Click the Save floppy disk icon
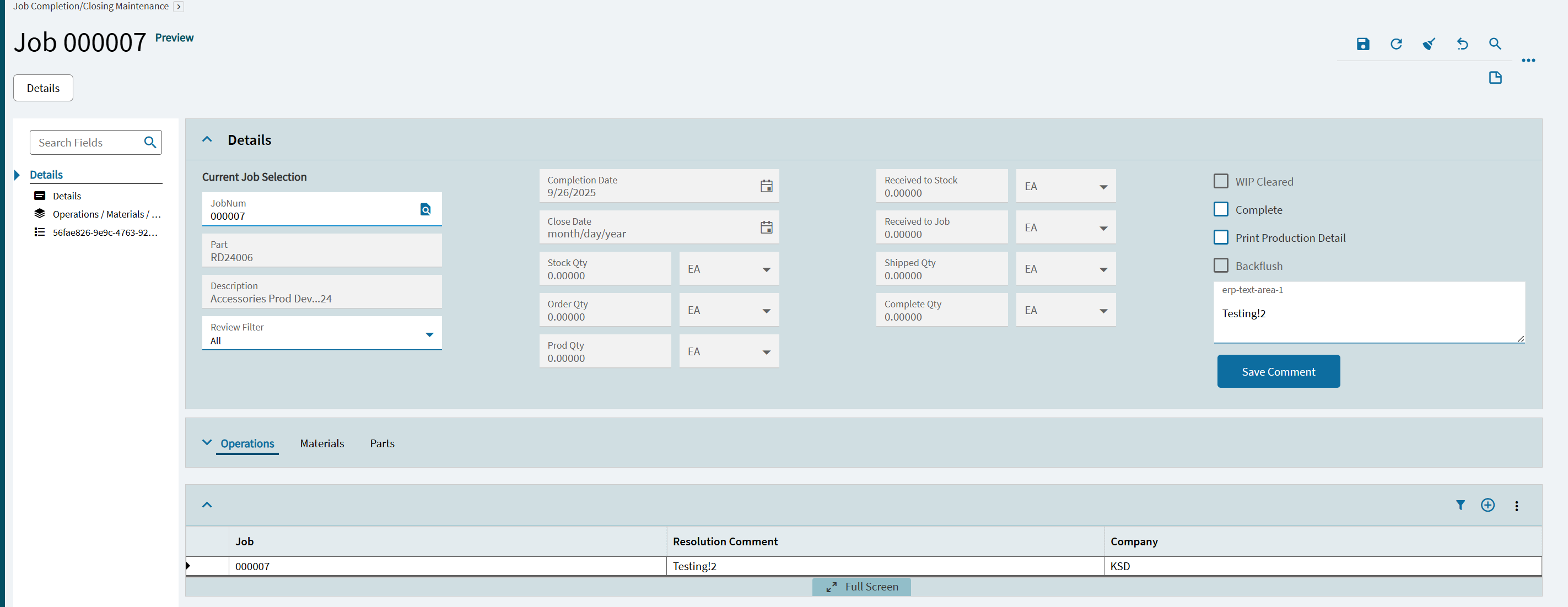1568x607 pixels. [x=1362, y=44]
